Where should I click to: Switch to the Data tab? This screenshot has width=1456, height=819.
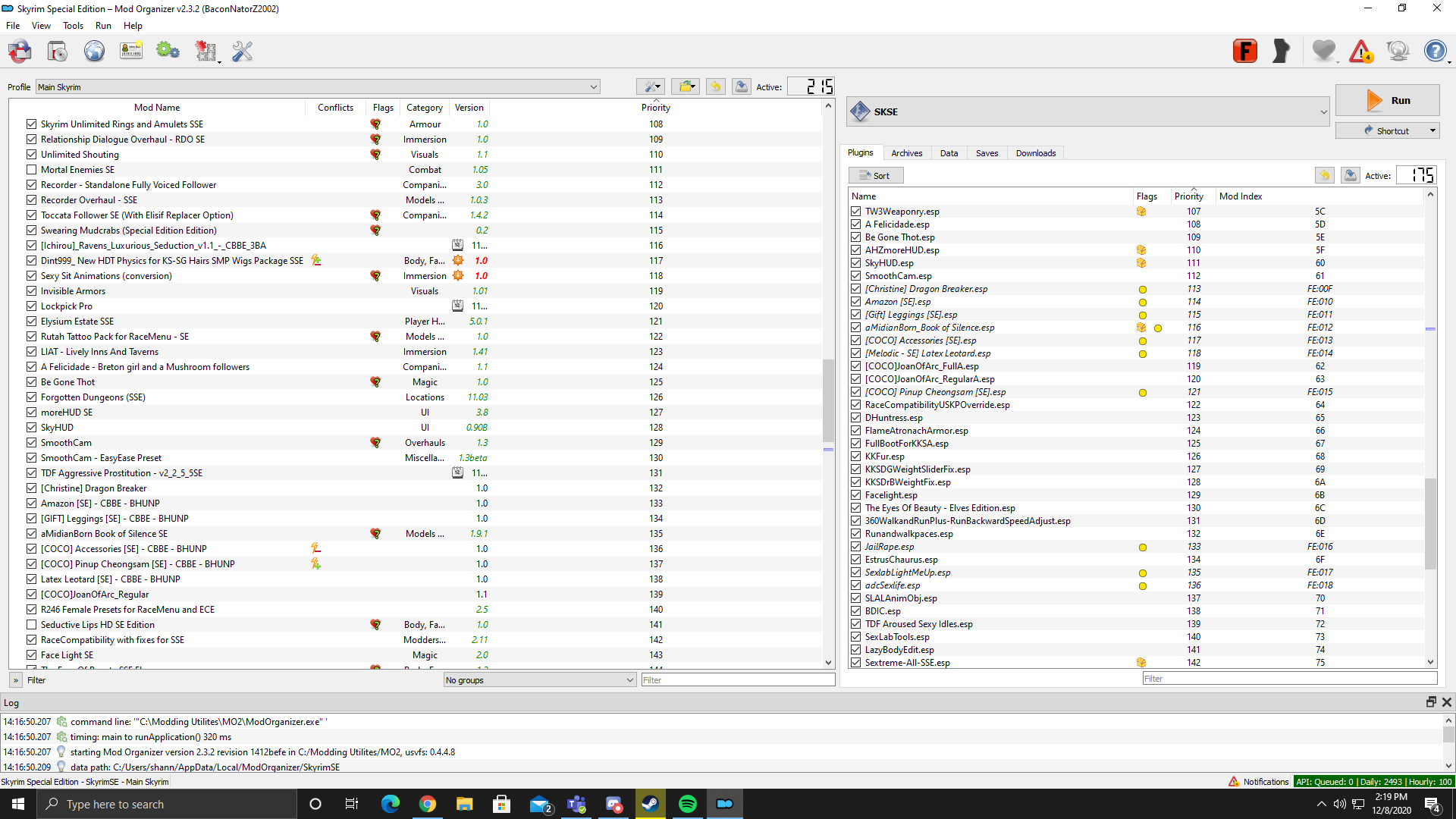[x=949, y=153]
